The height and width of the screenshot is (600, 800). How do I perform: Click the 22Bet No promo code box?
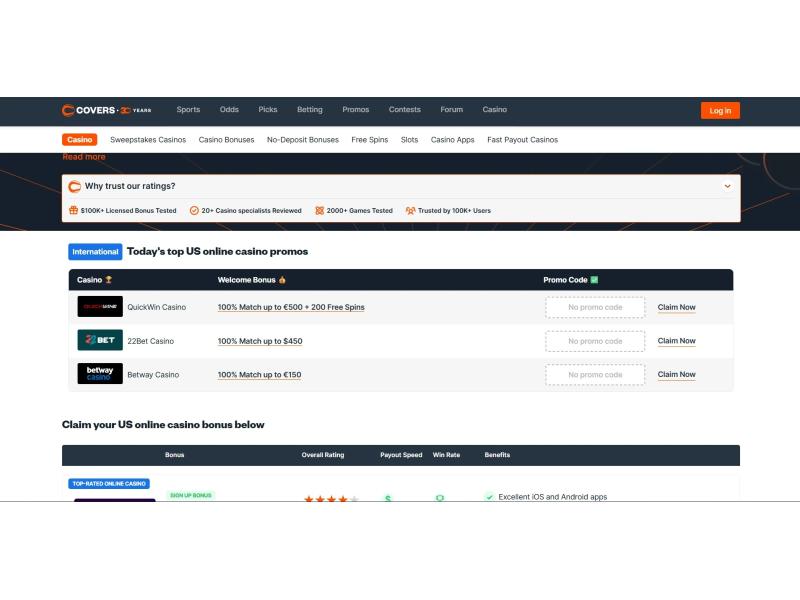pyautogui.click(x=595, y=341)
